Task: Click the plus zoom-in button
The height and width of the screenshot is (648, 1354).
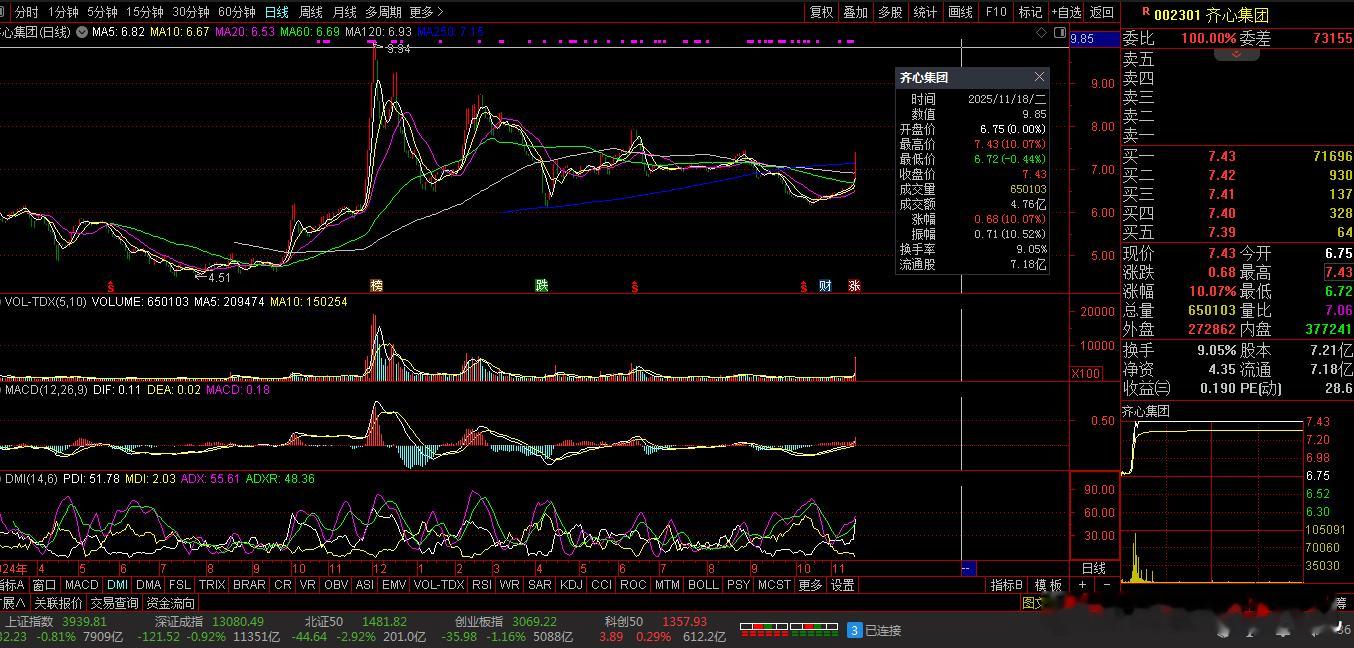Action: pyautogui.click(x=1080, y=585)
